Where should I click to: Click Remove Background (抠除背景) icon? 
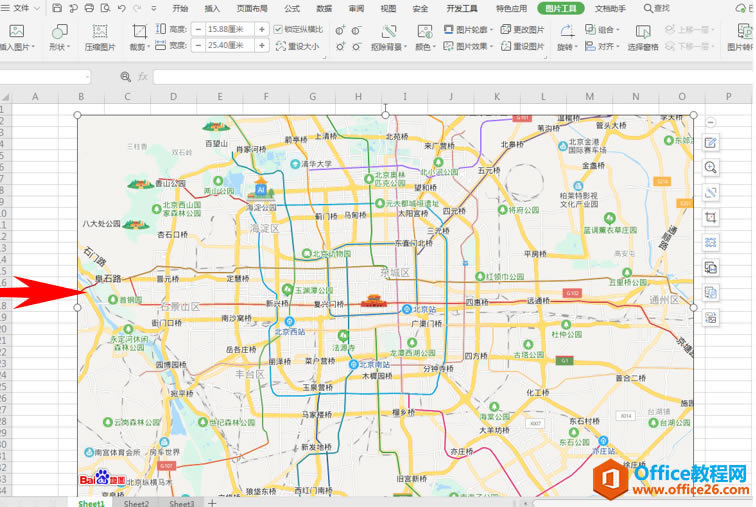coord(389,32)
